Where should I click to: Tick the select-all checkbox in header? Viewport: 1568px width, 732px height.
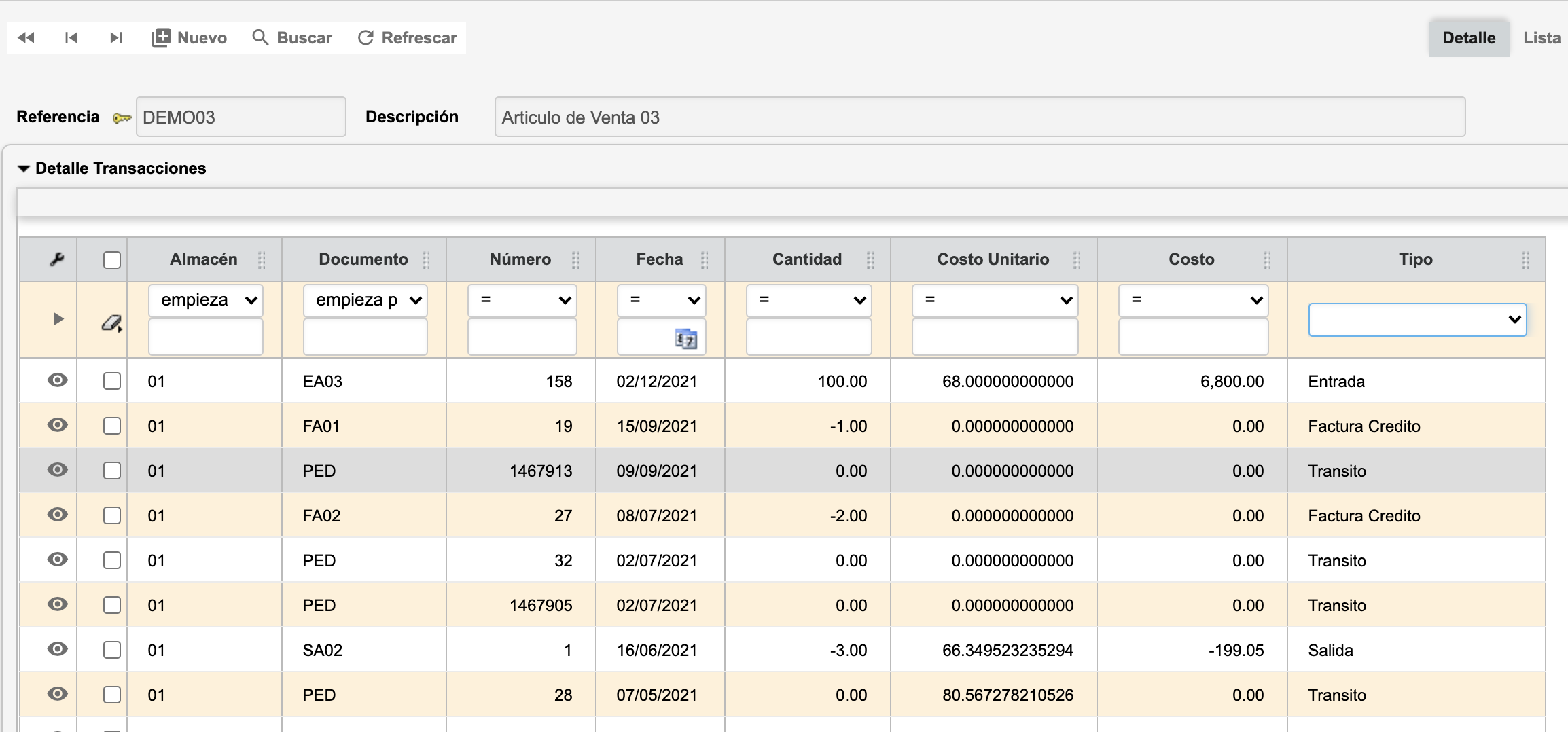(112, 260)
